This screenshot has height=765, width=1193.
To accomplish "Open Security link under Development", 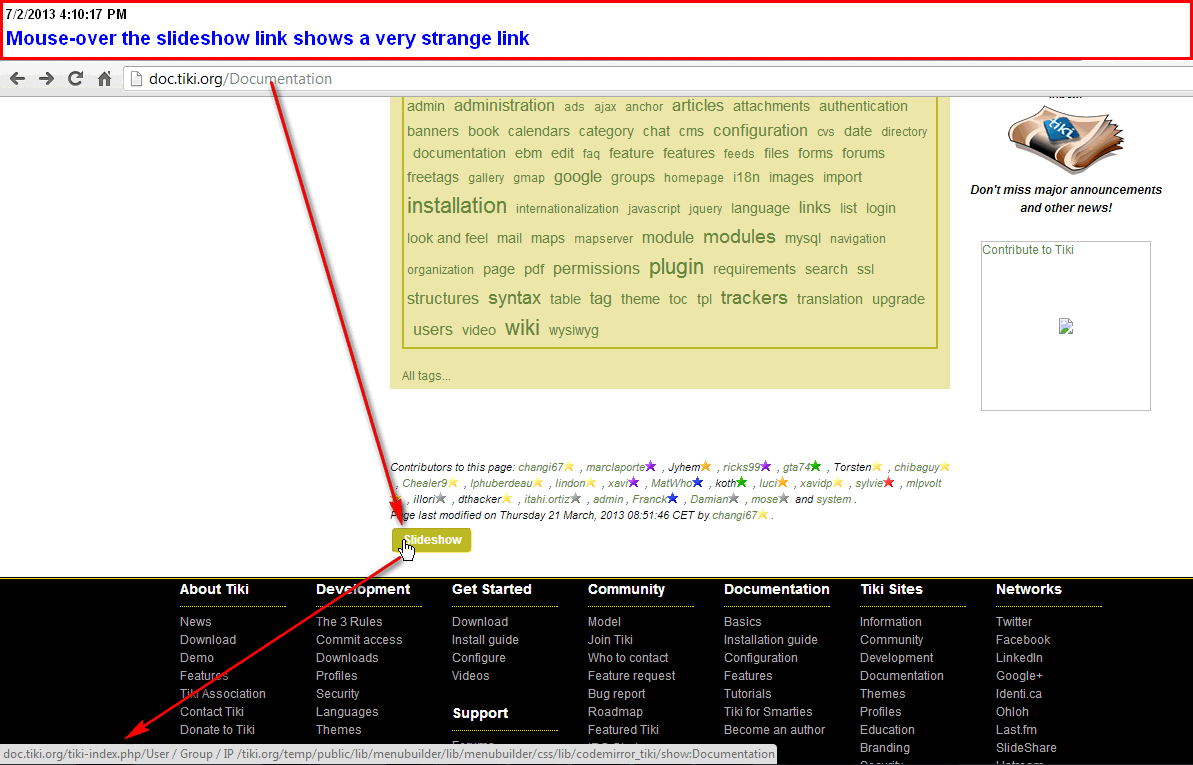I will click(338, 693).
